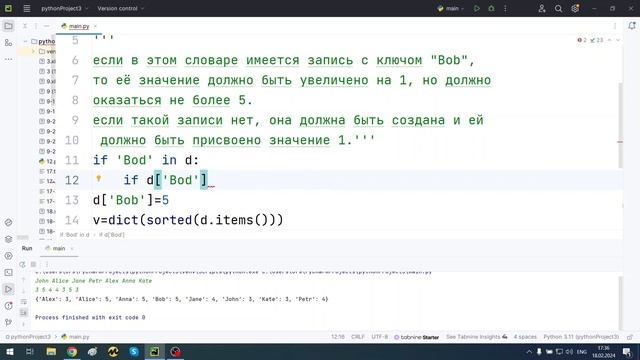This screenshot has width=640, height=360.
Task: Toggle soft-wrap in Run console
Action: (24, 302)
